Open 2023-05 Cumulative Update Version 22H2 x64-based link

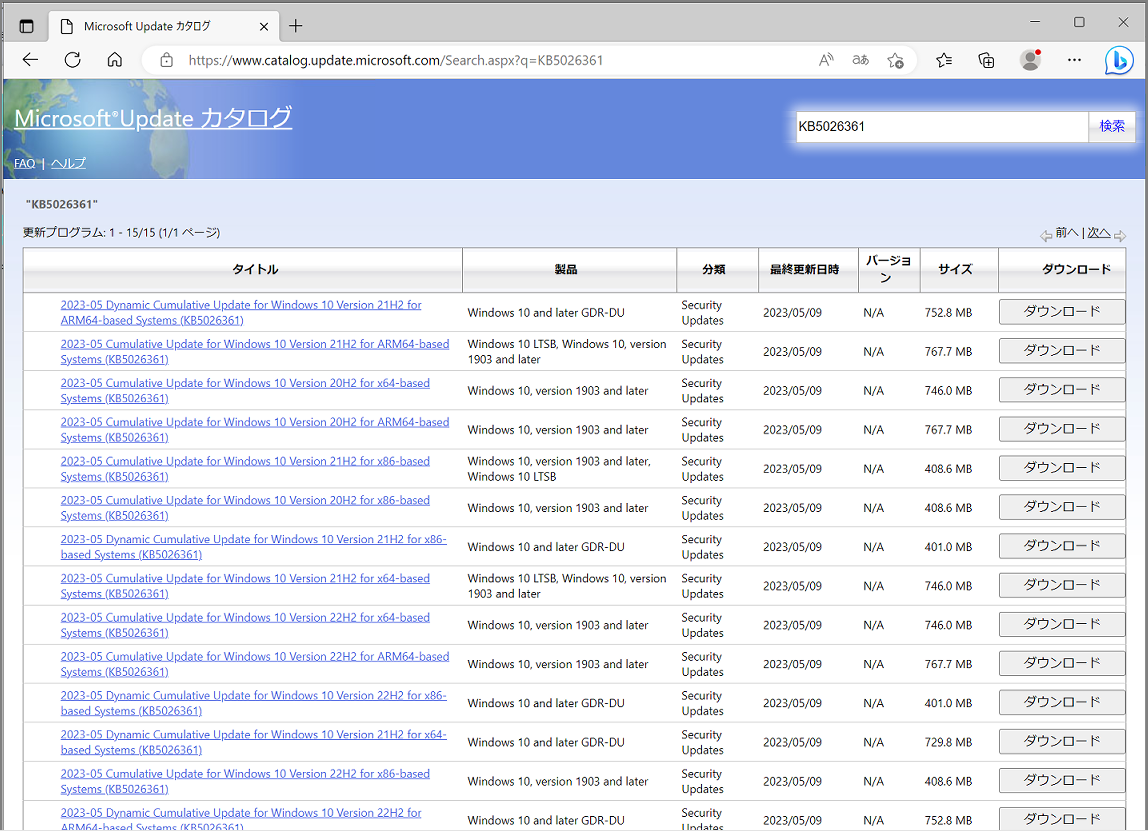[x=245, y=625]
